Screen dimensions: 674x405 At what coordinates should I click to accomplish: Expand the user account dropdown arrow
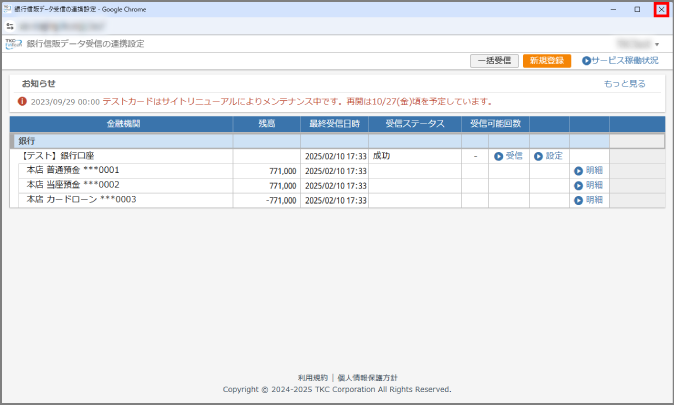657,45
